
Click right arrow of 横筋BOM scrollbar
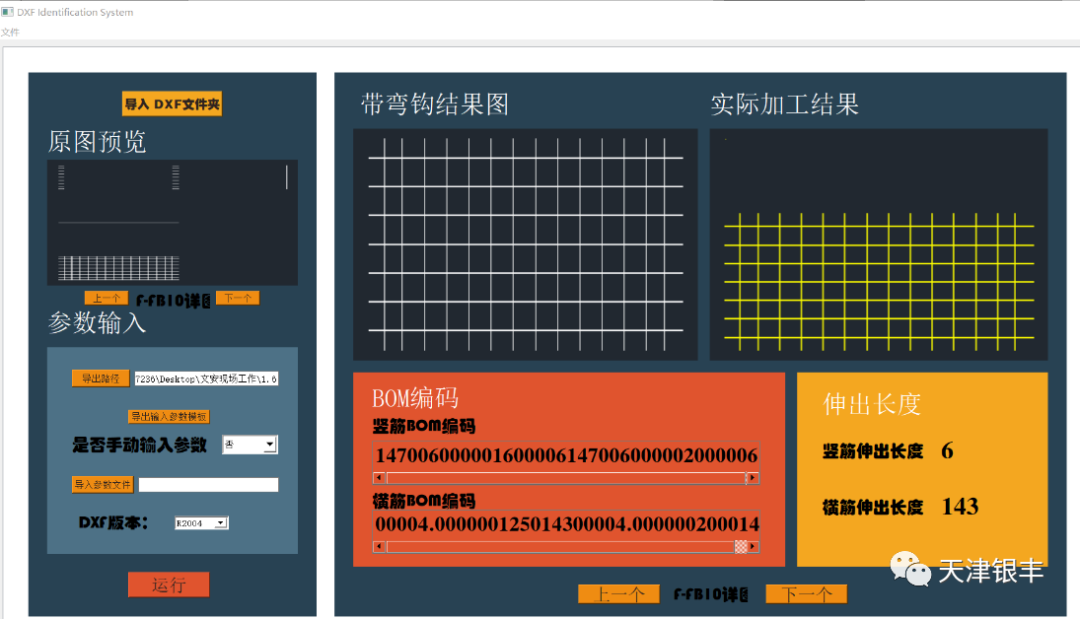click(753, 547)
